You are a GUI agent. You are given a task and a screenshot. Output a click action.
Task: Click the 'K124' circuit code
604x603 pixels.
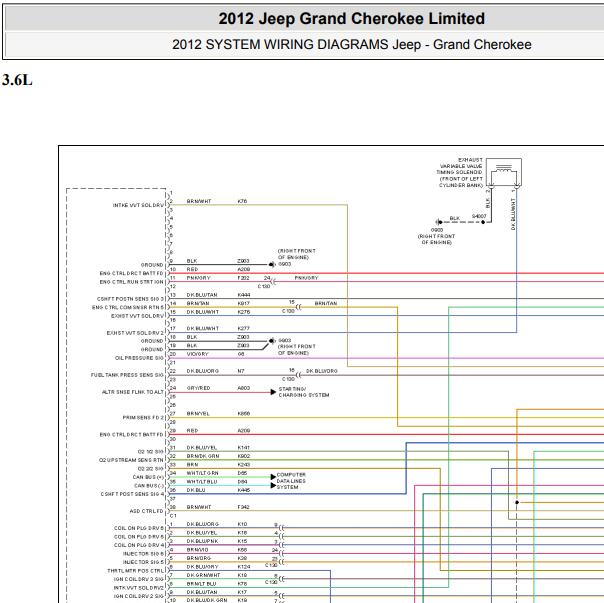pyautogui.click(x=244, y=566)
